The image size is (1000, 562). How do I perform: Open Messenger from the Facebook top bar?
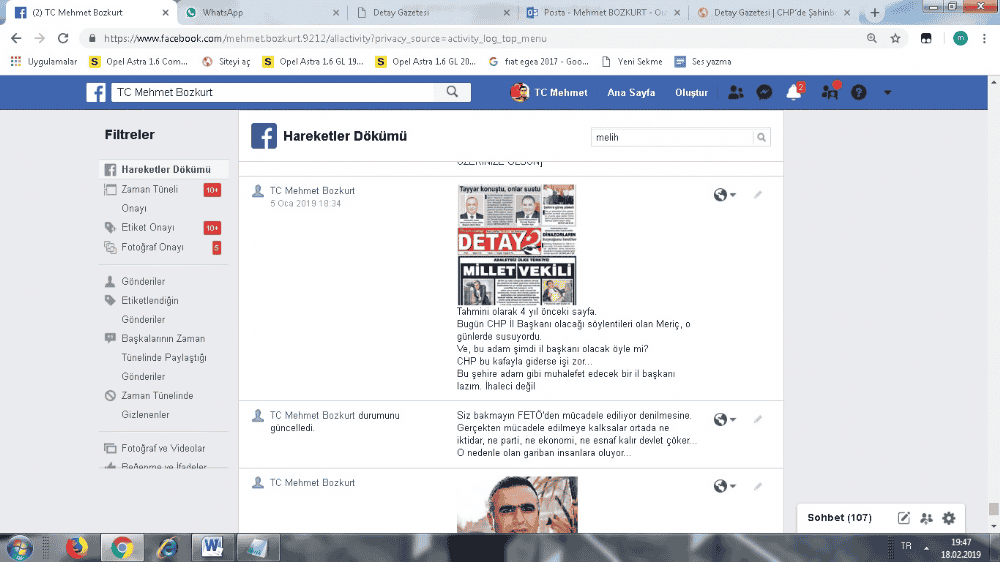764,92
